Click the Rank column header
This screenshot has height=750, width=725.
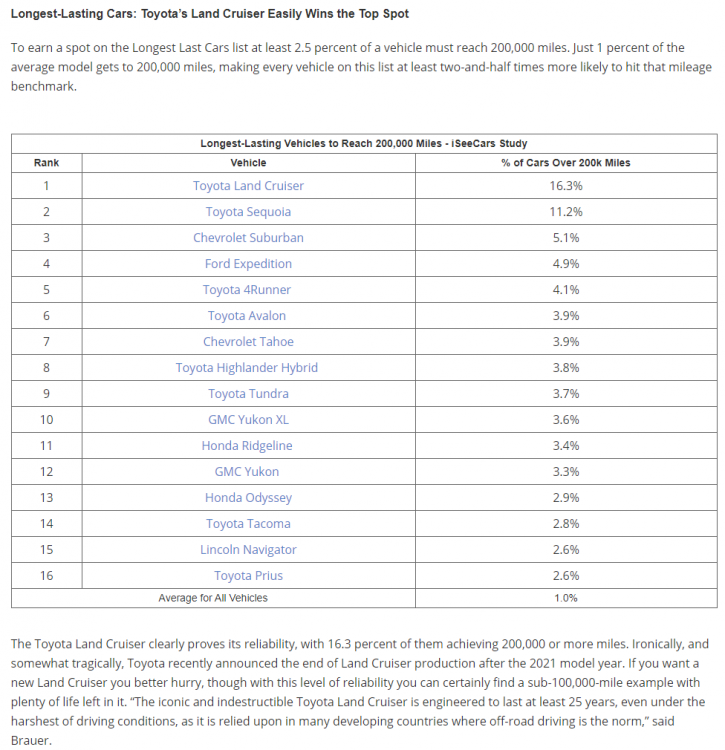click(x=46, y=162)
